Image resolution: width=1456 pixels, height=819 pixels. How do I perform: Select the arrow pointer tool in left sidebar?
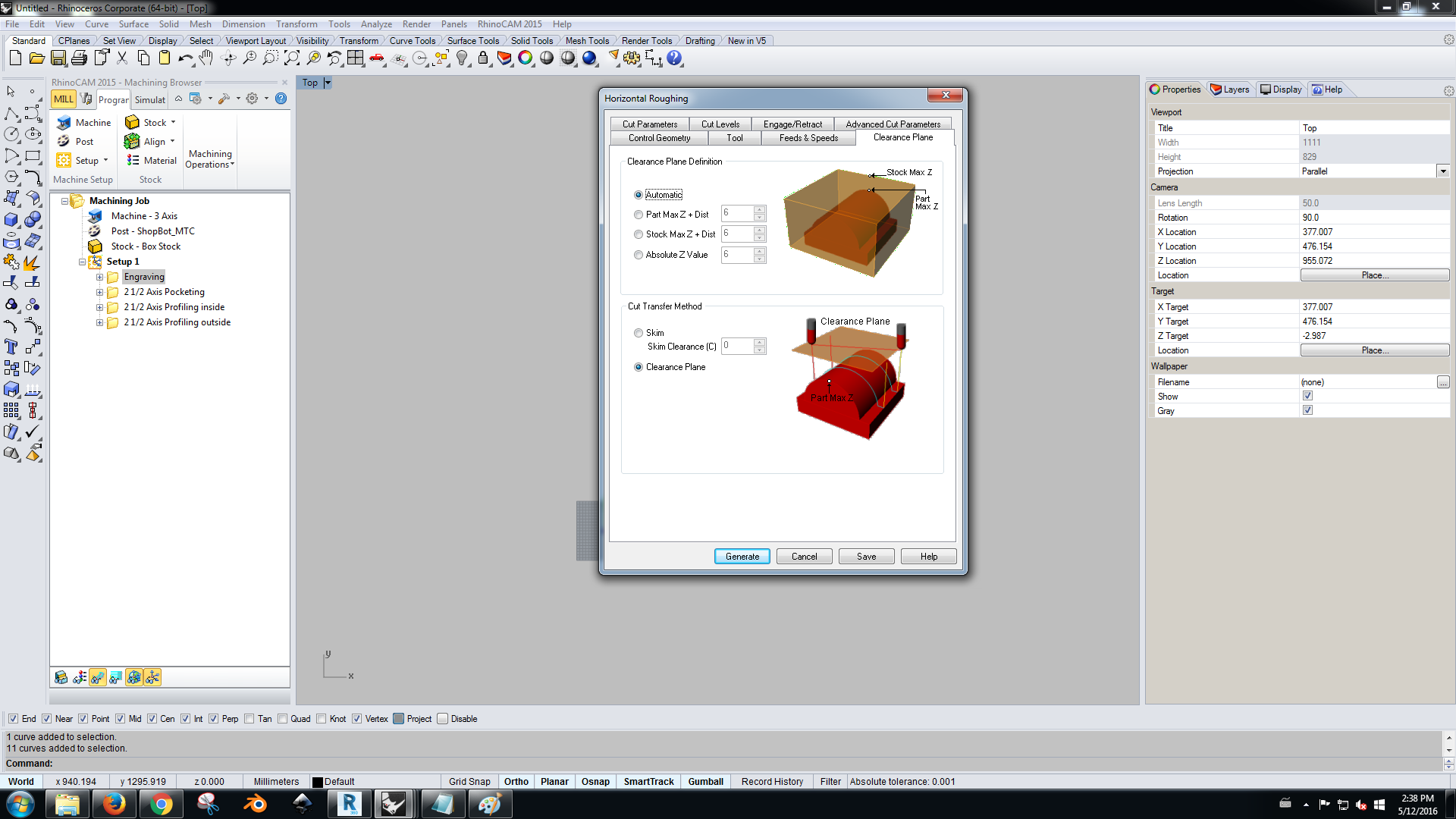(x=11, y=92)
